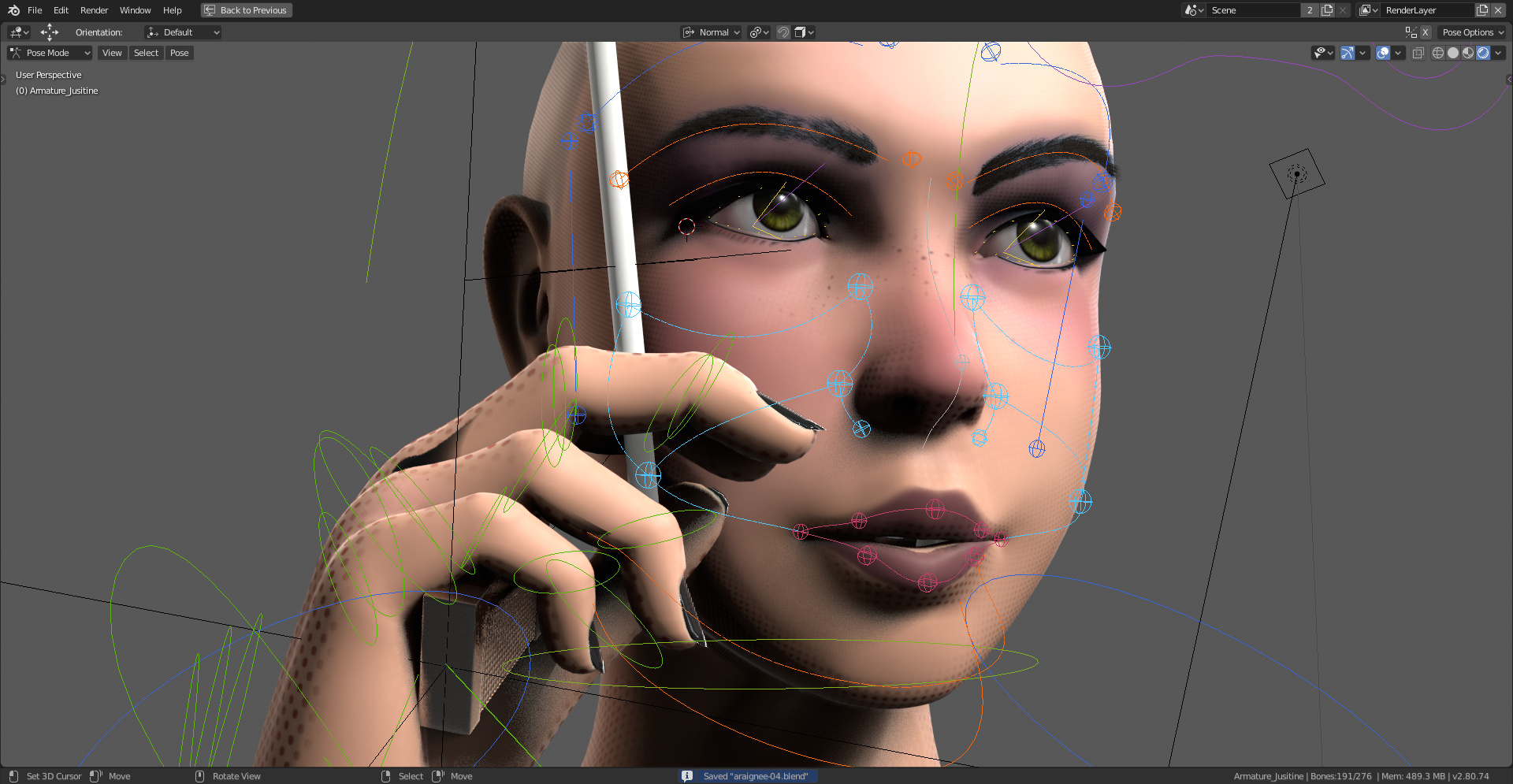The width and height of the screenshot is (1513, 784).
Task: Click the Mem: 489.3 MB text
Action: tap(1413, 776)
